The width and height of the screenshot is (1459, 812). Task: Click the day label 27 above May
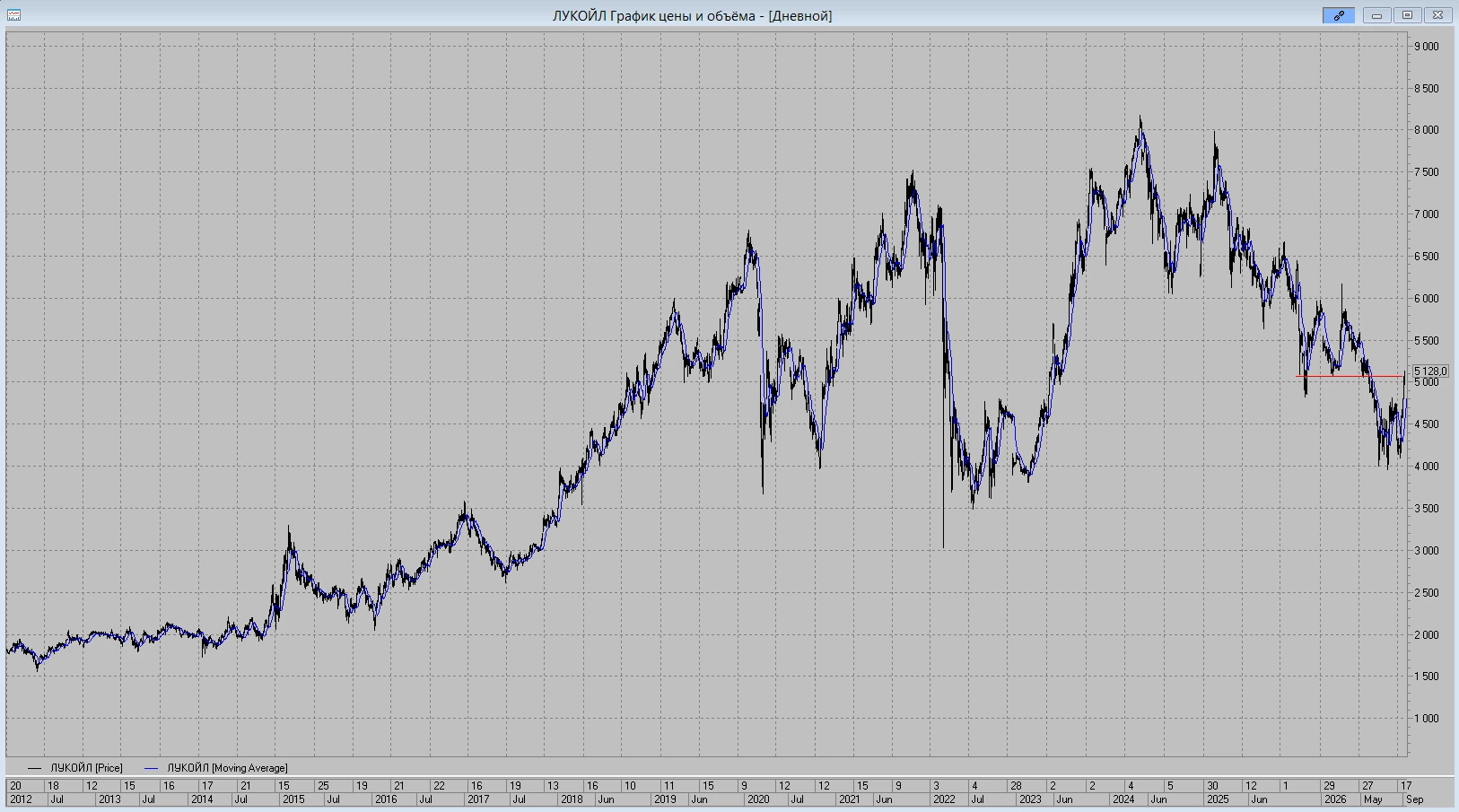(x=1368, y=786)
